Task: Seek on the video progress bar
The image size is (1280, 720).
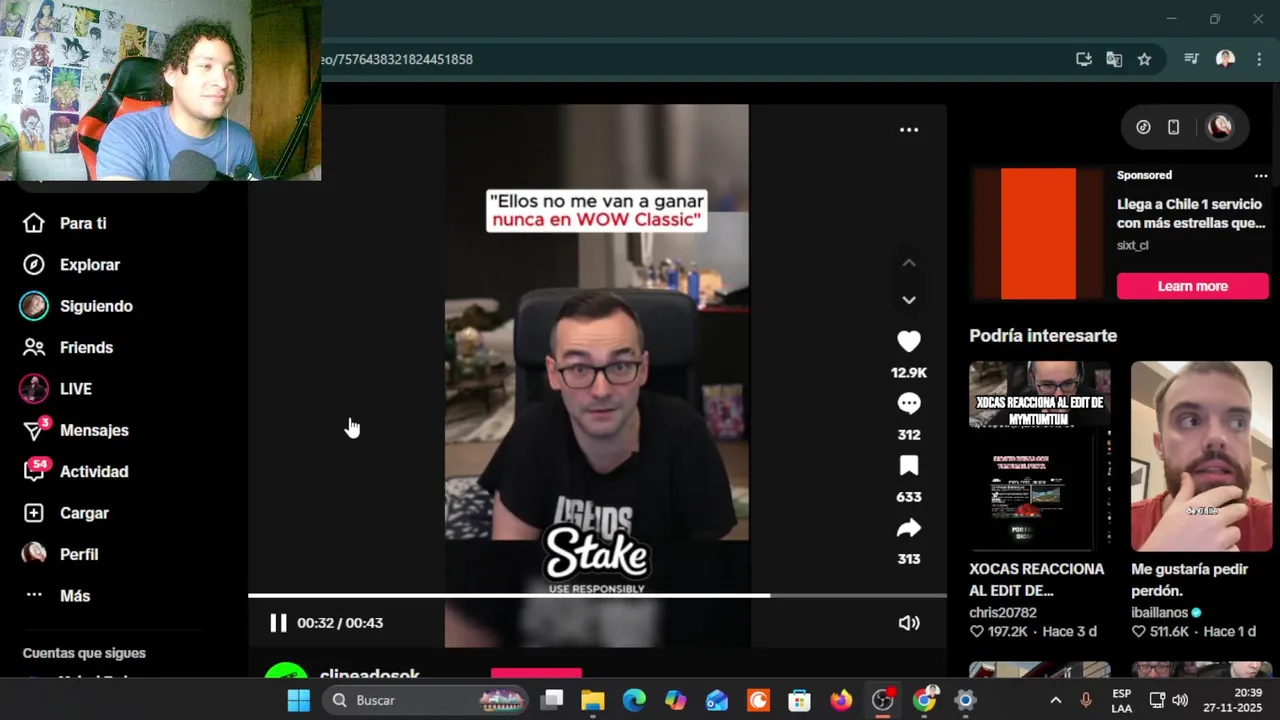Action: 597,596
